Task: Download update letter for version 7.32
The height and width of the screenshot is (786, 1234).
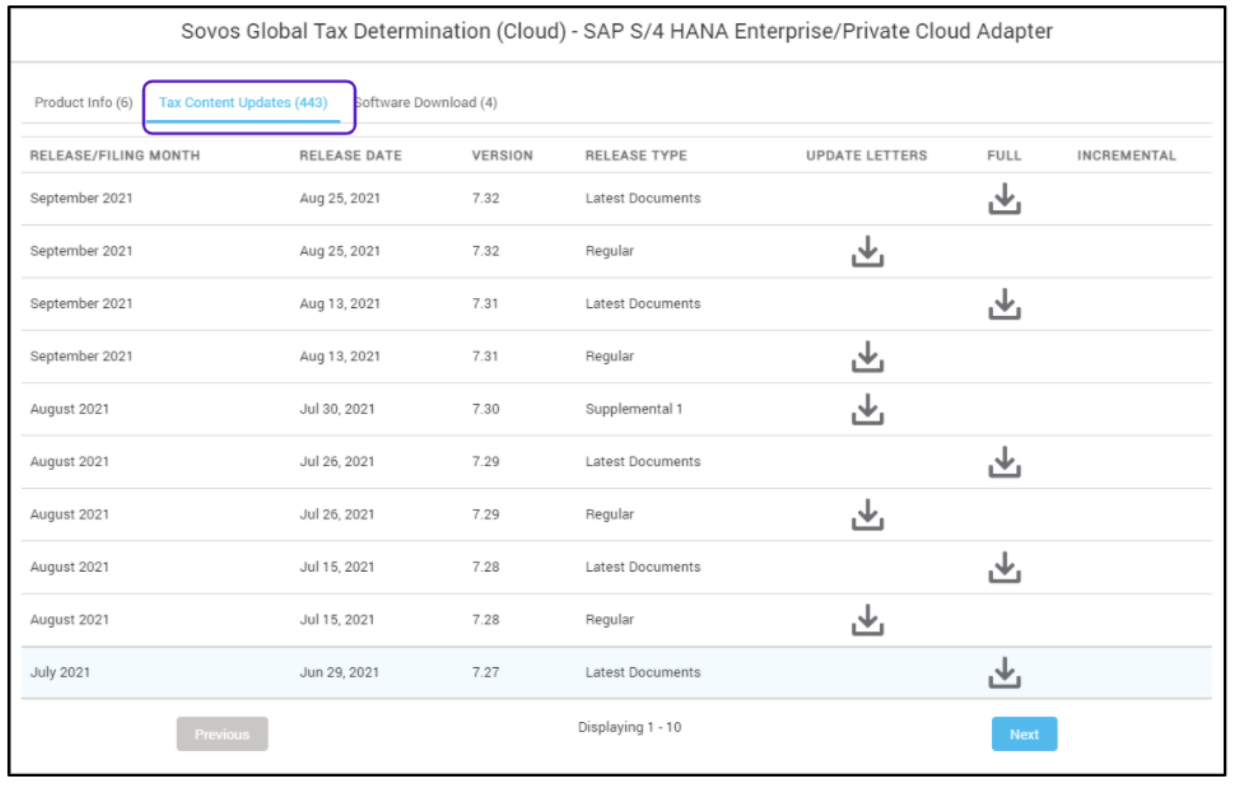Action: [x=867, y=251]
